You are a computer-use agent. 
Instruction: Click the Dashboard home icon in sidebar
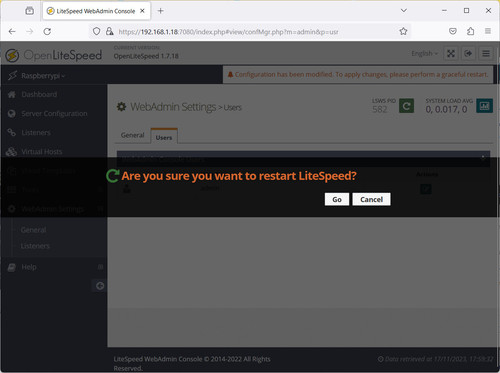pos(12,95)
